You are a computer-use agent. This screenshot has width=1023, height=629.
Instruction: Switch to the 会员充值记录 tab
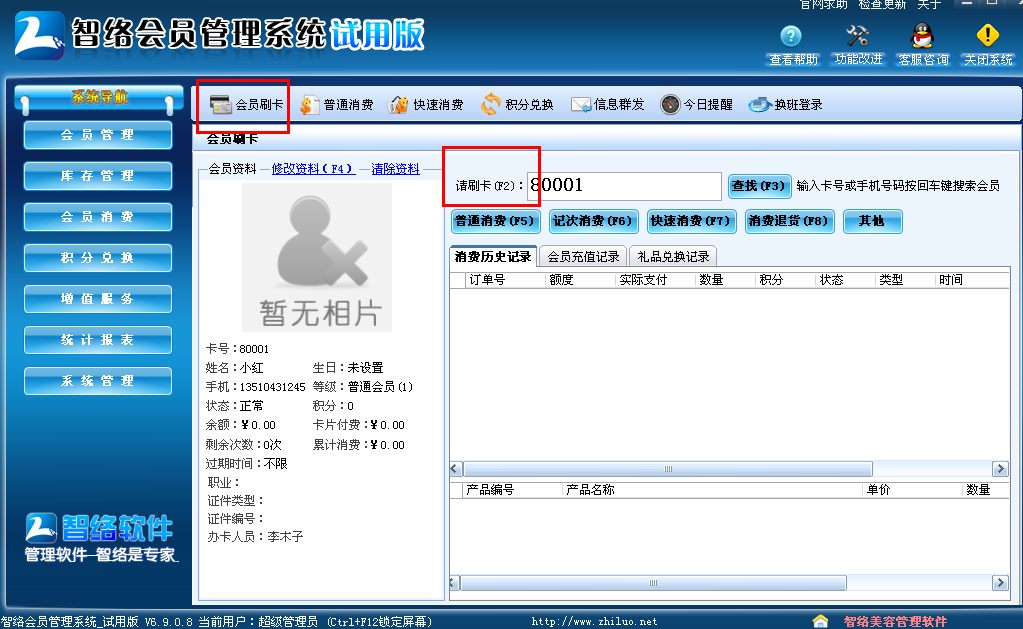[583, 257]
